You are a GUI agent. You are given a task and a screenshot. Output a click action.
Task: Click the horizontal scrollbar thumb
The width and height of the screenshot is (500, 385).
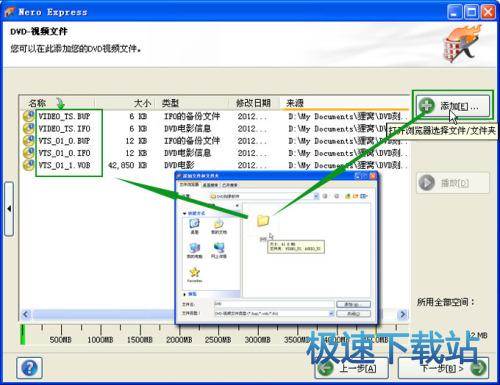click(x=103, y=314)
